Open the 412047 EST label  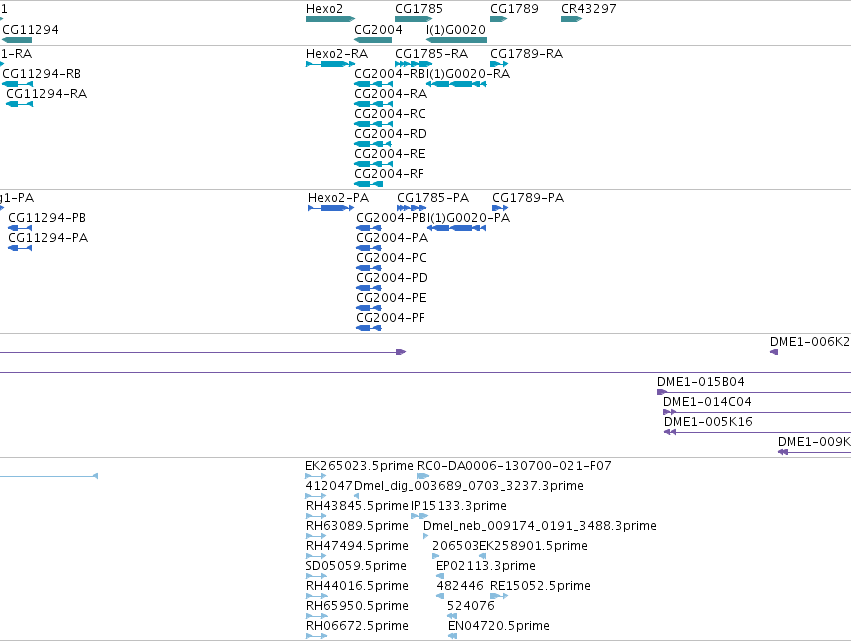click(x=329, y=486)
